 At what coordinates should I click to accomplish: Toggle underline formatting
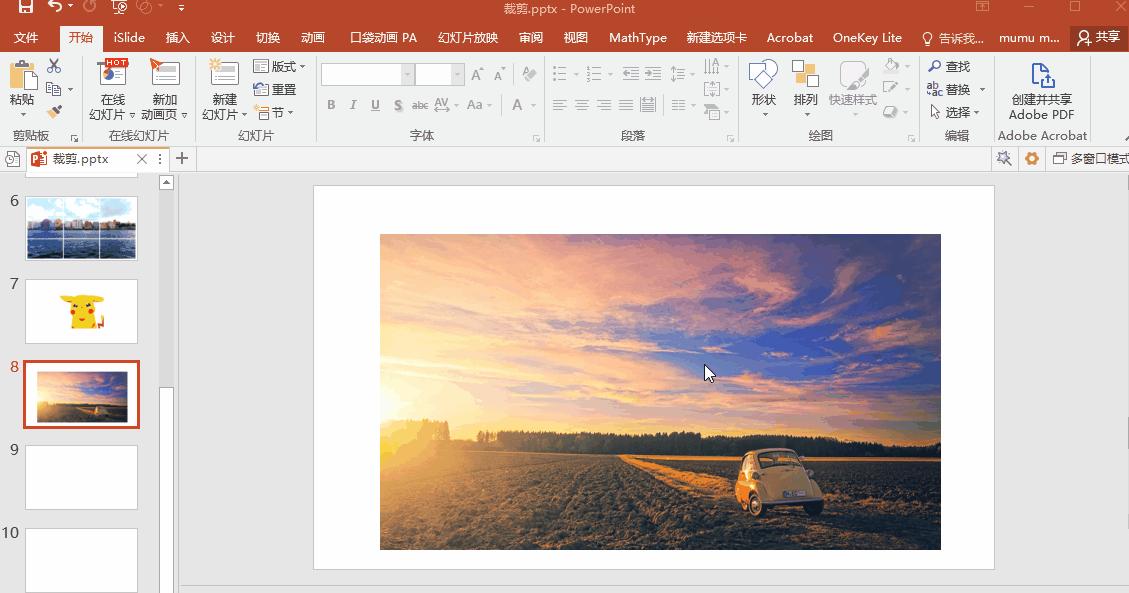click(x=375, y=105)
